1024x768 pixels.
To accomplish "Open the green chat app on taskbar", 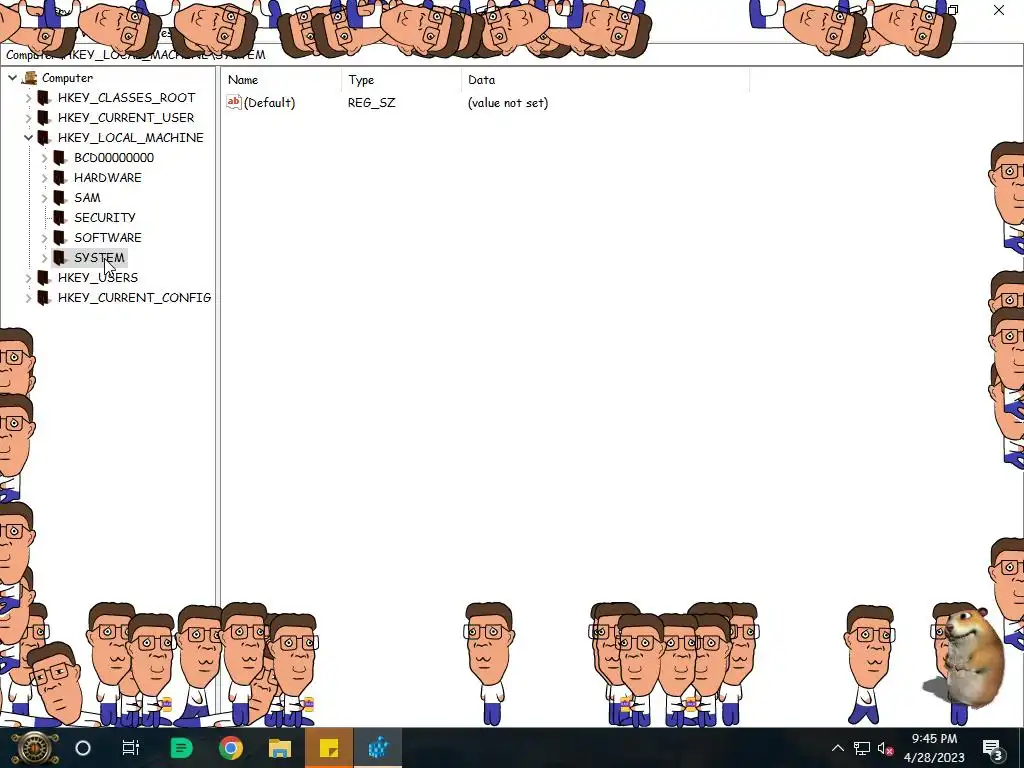I will [181, 748].
